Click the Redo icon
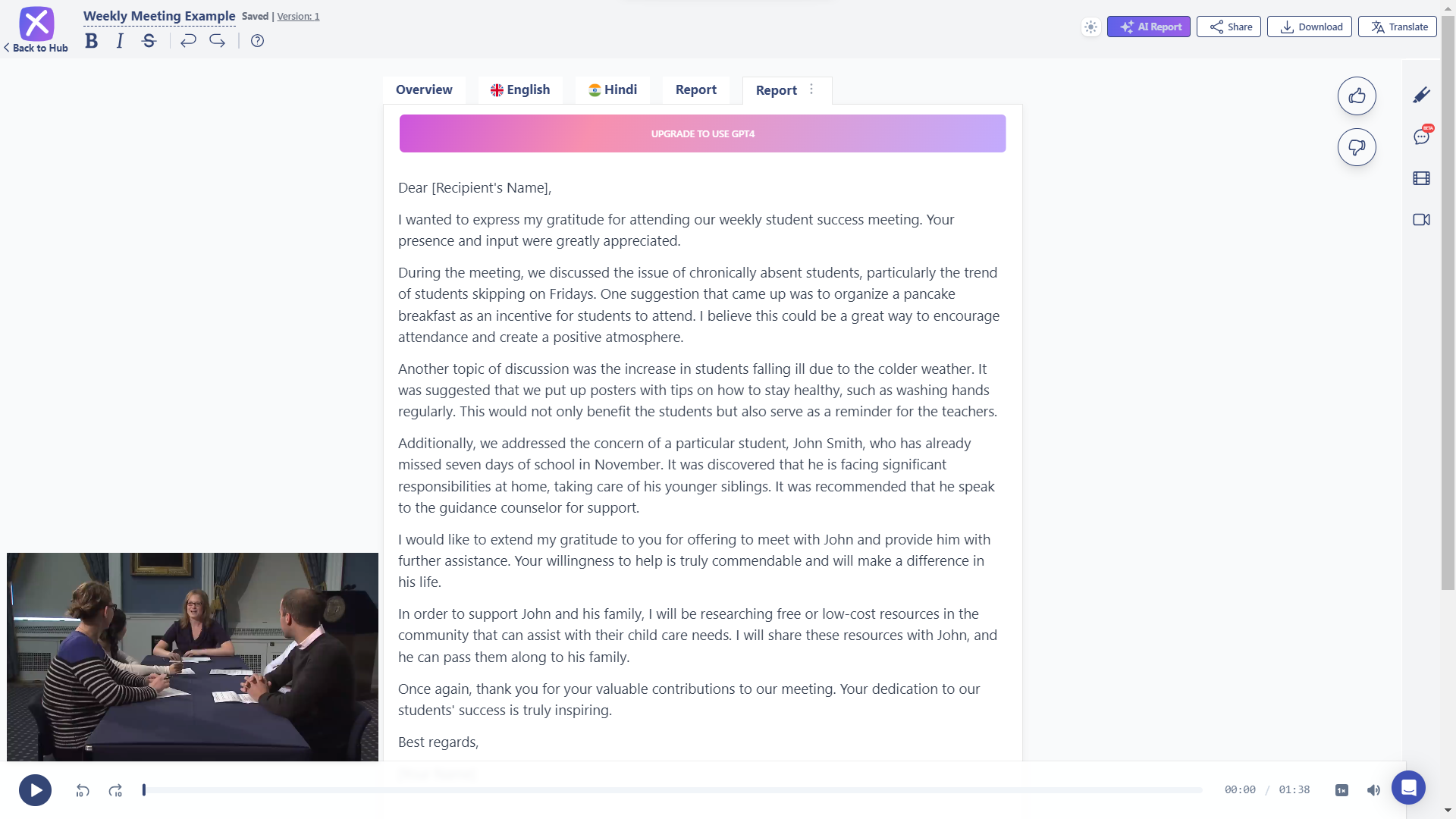The height and width of the screenshot is (819, 1456). point(216,40)
